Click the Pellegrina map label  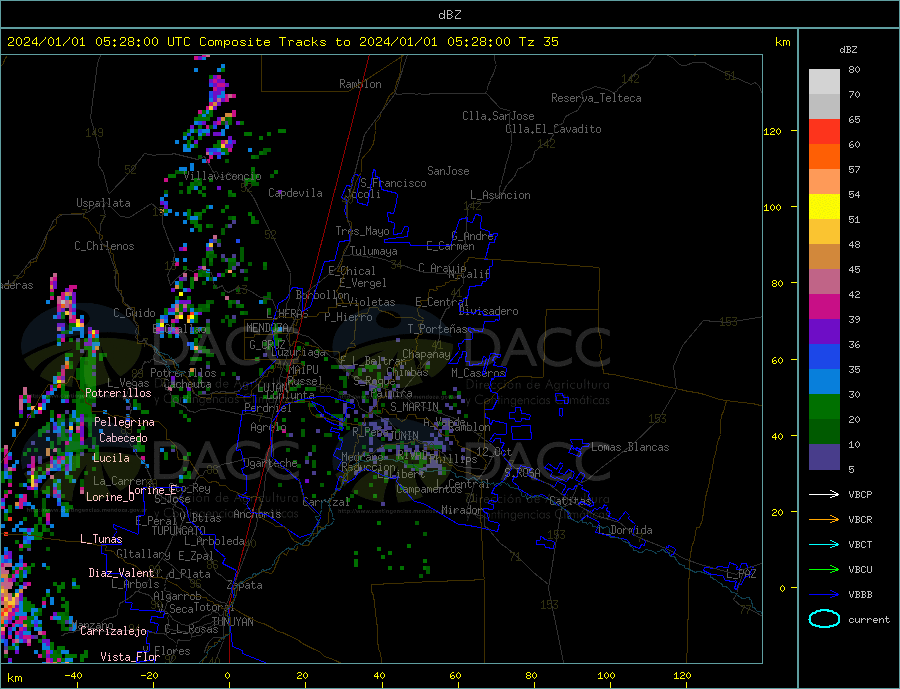pos(124,423)
